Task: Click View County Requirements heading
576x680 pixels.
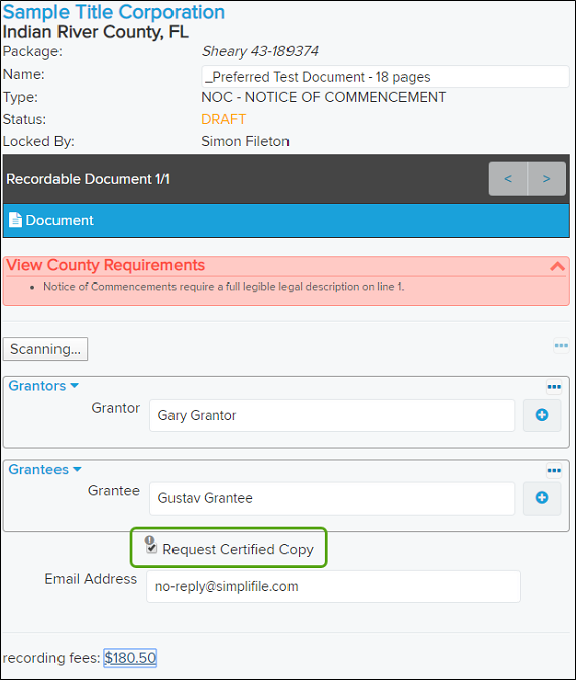Action: [x=105, y=265]
